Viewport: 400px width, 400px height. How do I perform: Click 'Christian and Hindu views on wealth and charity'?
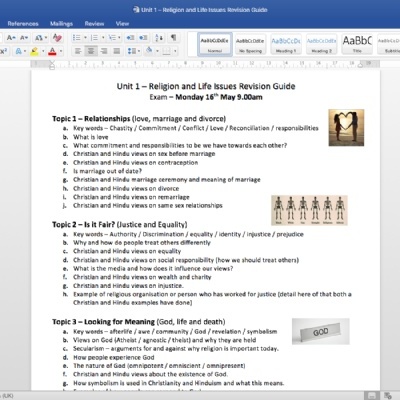(x=142, y=277)
